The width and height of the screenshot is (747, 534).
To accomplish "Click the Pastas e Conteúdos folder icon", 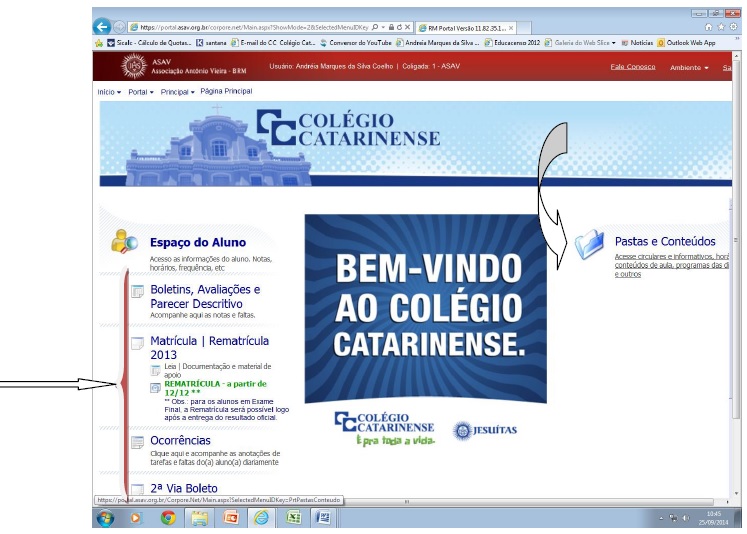I will coord(589,244).
